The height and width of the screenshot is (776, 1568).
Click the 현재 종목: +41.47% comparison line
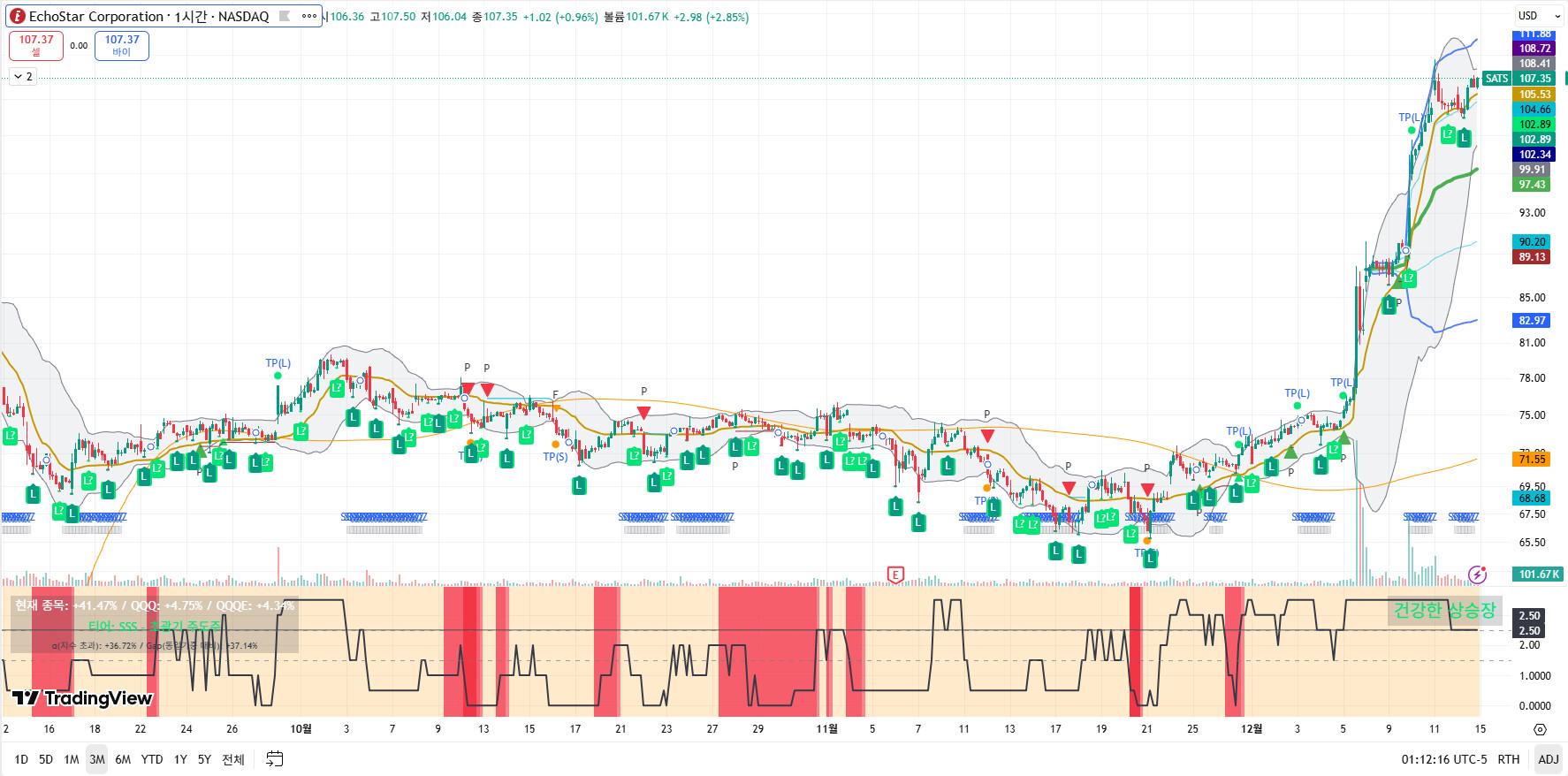point(154,605)
